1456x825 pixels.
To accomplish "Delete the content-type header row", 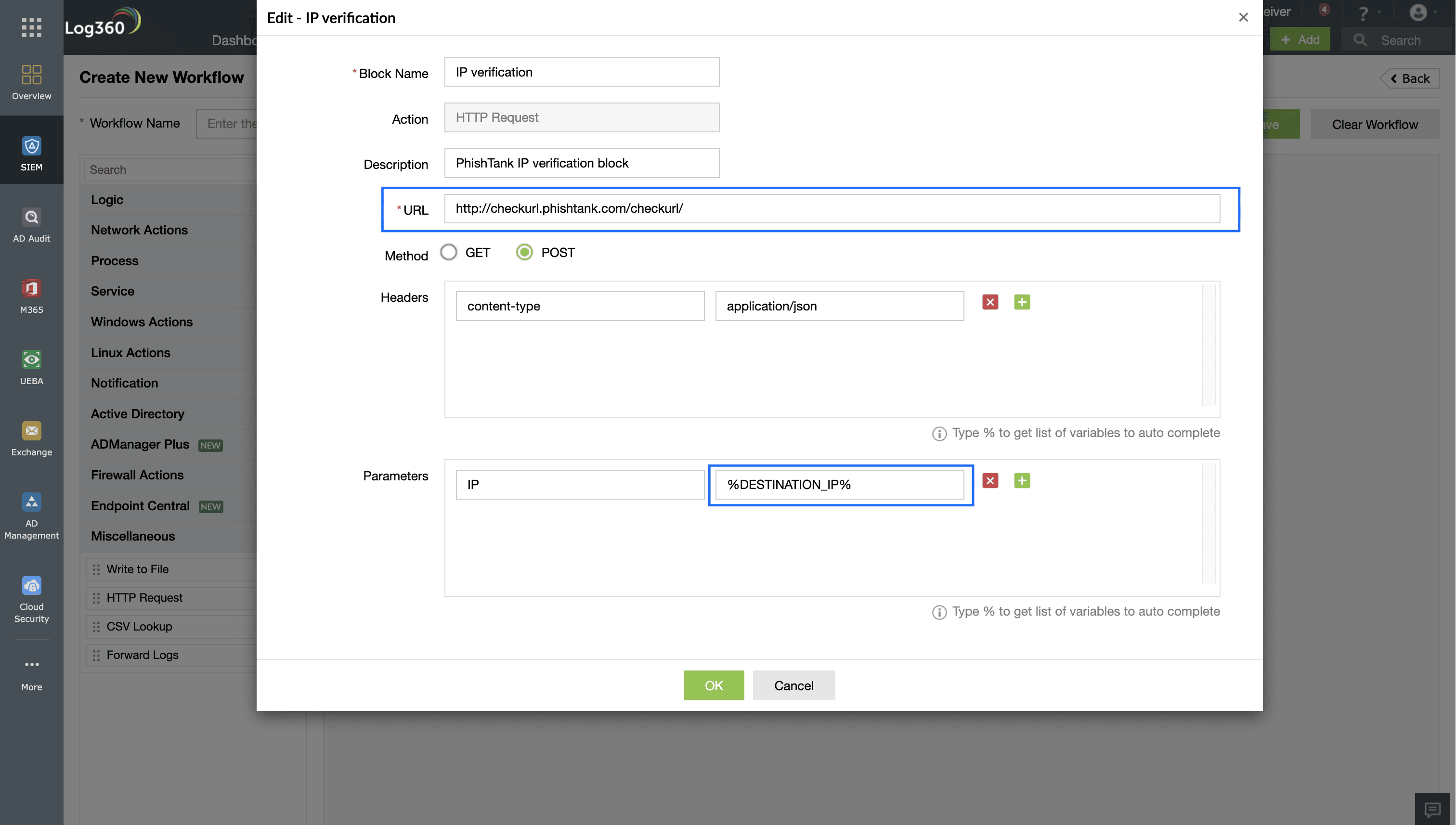I will pyautogui.click(x=989, y=302).
